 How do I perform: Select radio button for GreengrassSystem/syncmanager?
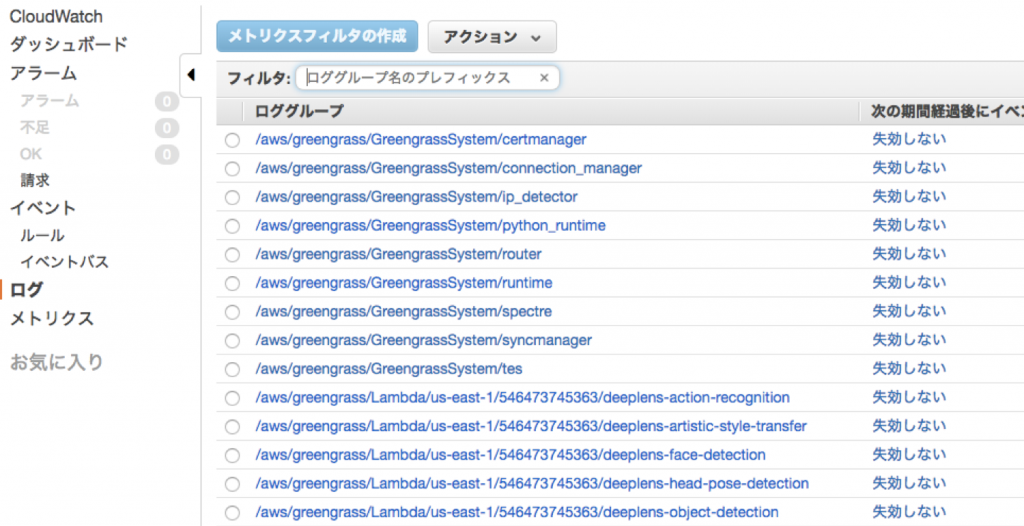232,341
